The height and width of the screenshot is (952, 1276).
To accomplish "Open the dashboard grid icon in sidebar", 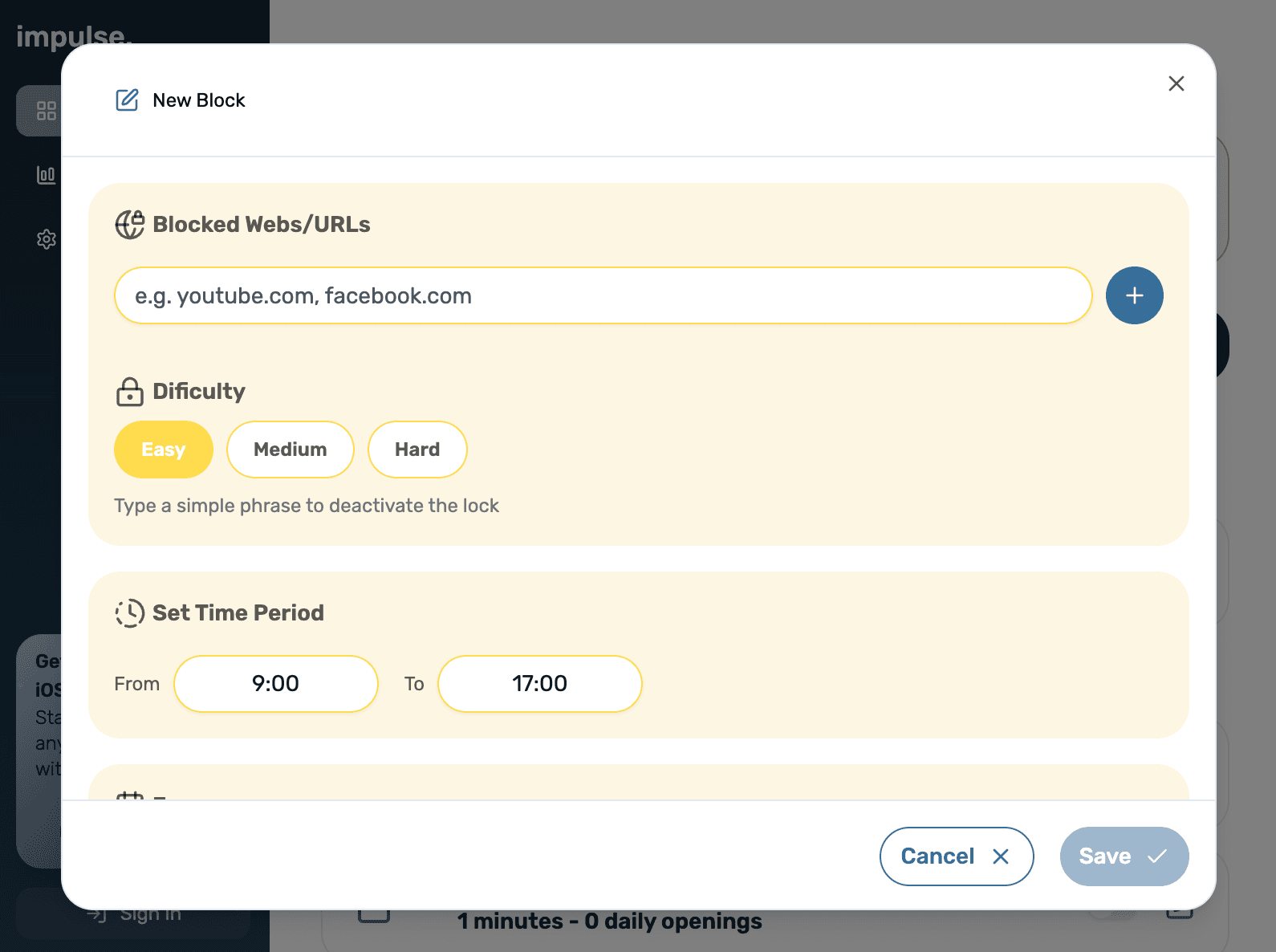I will (x=47, y=111).
